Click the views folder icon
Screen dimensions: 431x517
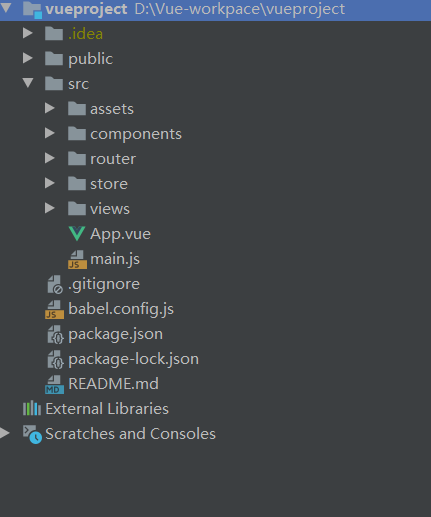[77, 208]
